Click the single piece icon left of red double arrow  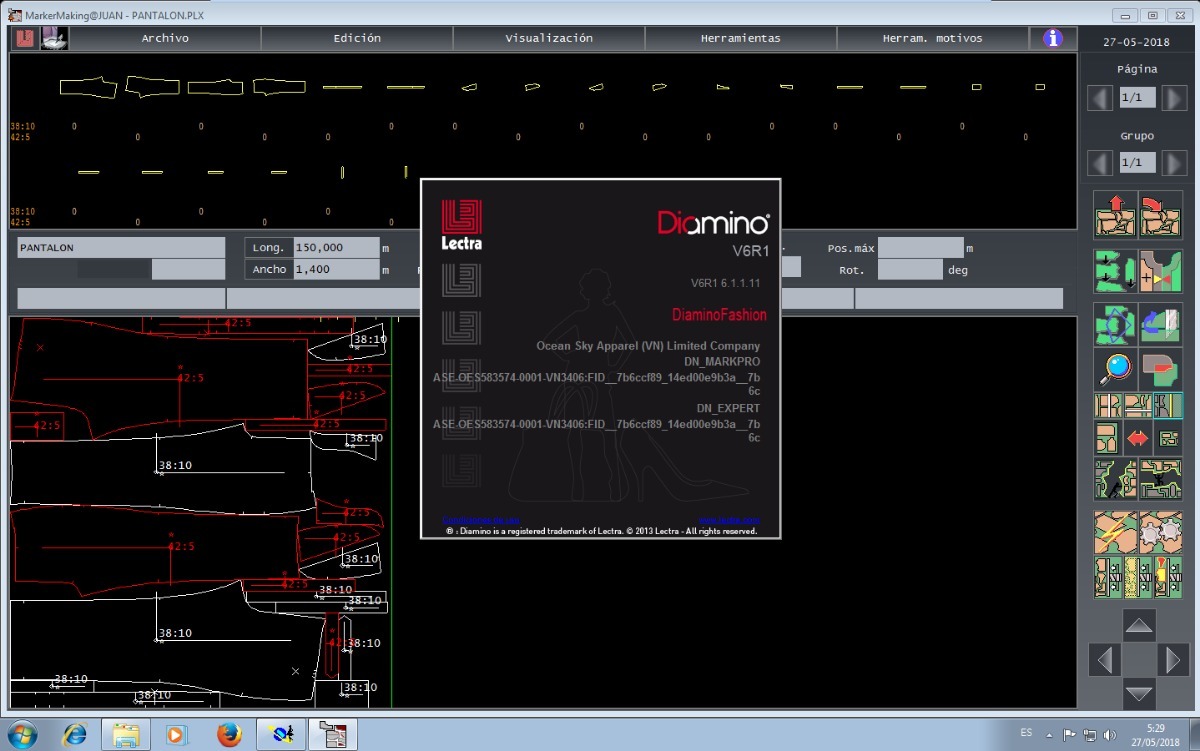coord(1108,437)
